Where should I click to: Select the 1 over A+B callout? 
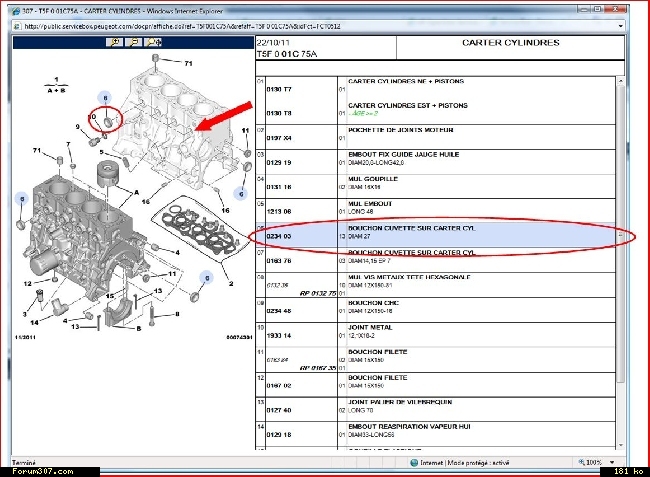[x=56, y=85]
